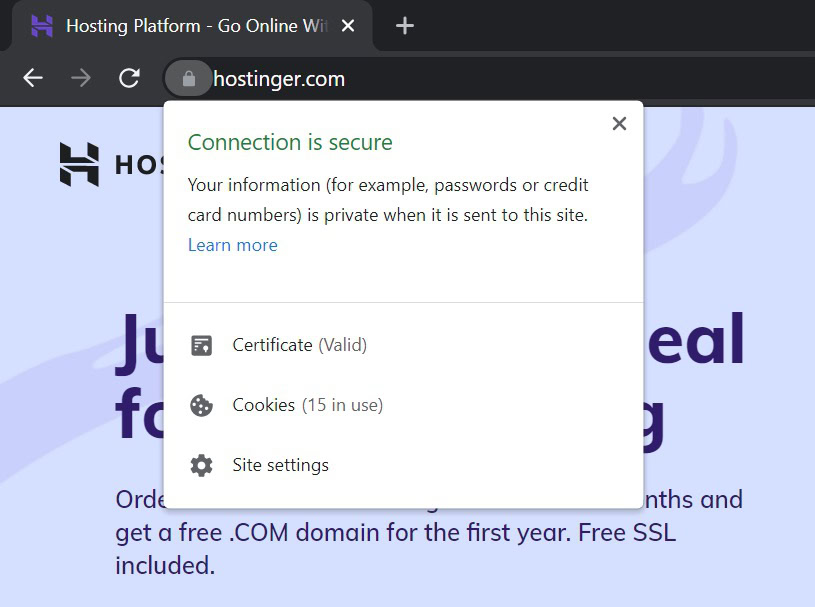The height and width of the screenshot is (607, 815).
Task: Select the Certificate icon in popup
Action: tap(201, 344)
